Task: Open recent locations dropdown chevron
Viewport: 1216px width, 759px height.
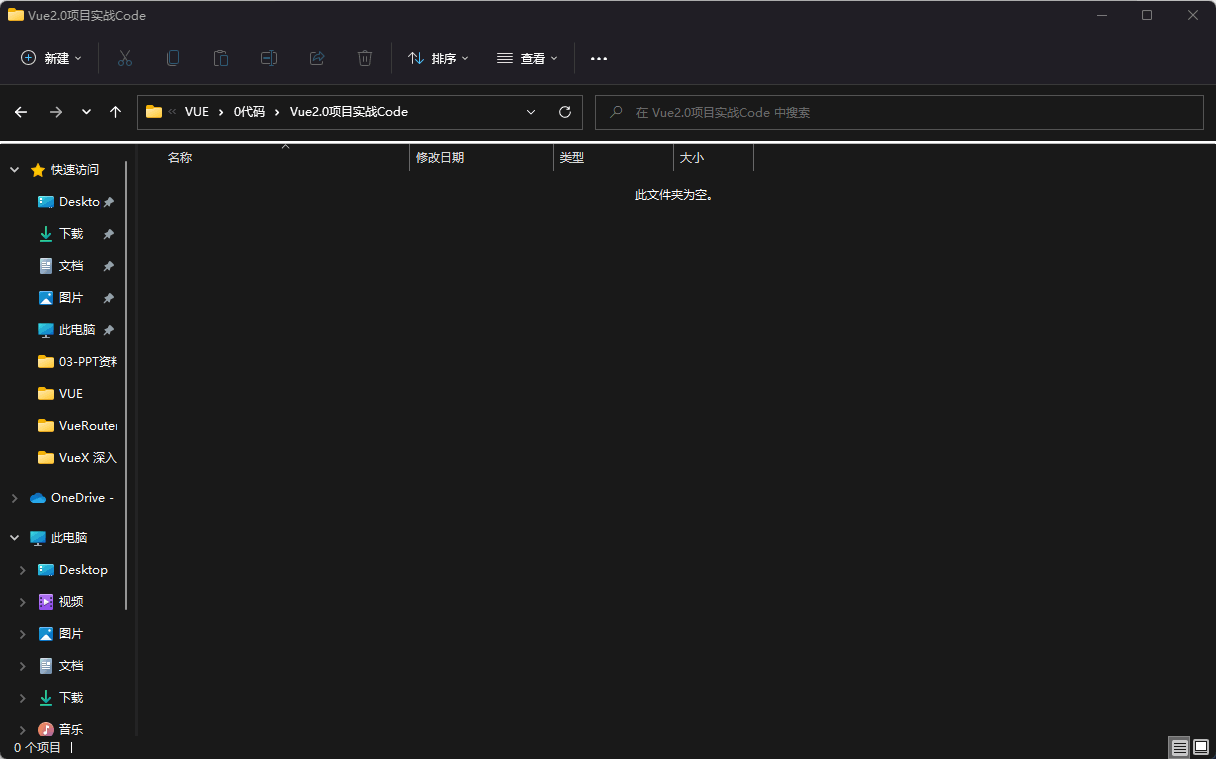Action: (x=87, y=112)
